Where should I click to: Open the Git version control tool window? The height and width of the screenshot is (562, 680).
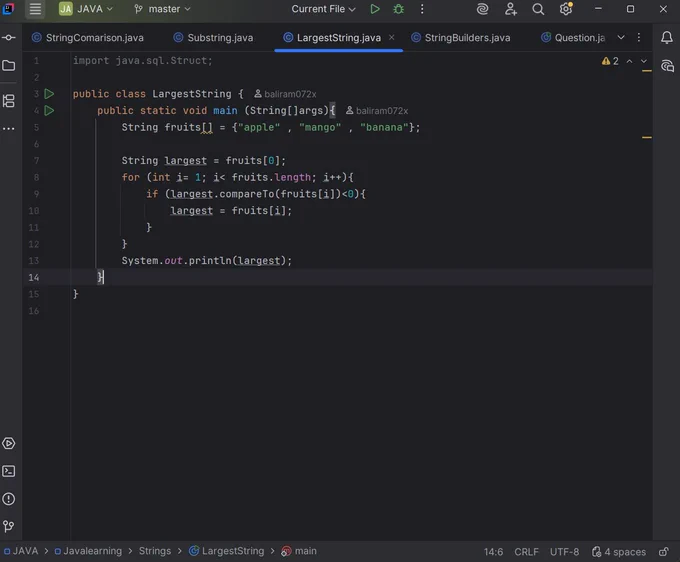pyautogui.click(x=9, y=527)
